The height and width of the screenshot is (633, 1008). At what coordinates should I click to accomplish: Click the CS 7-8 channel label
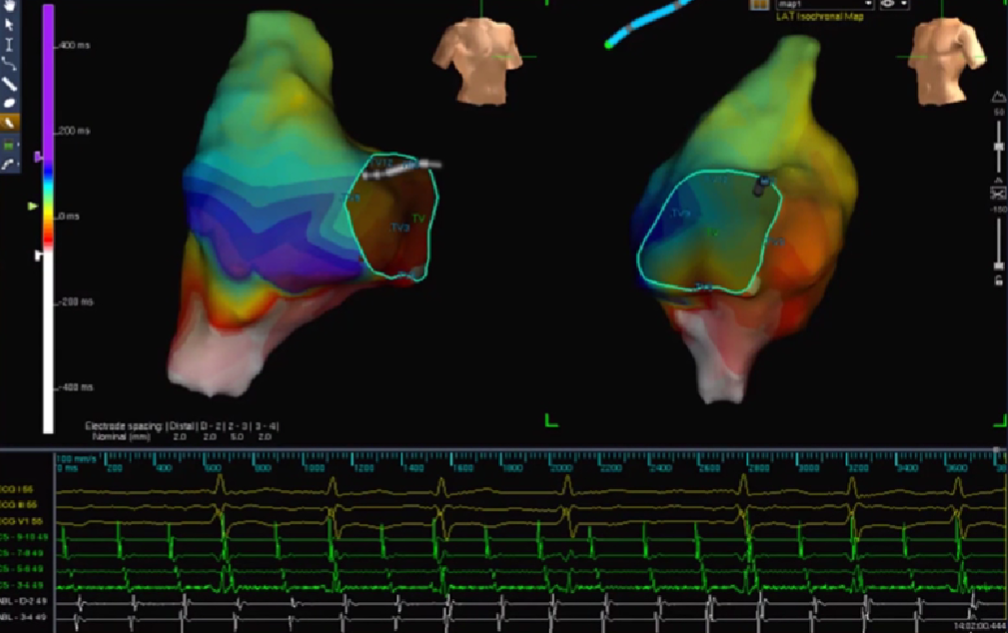(x=22, y=553)
